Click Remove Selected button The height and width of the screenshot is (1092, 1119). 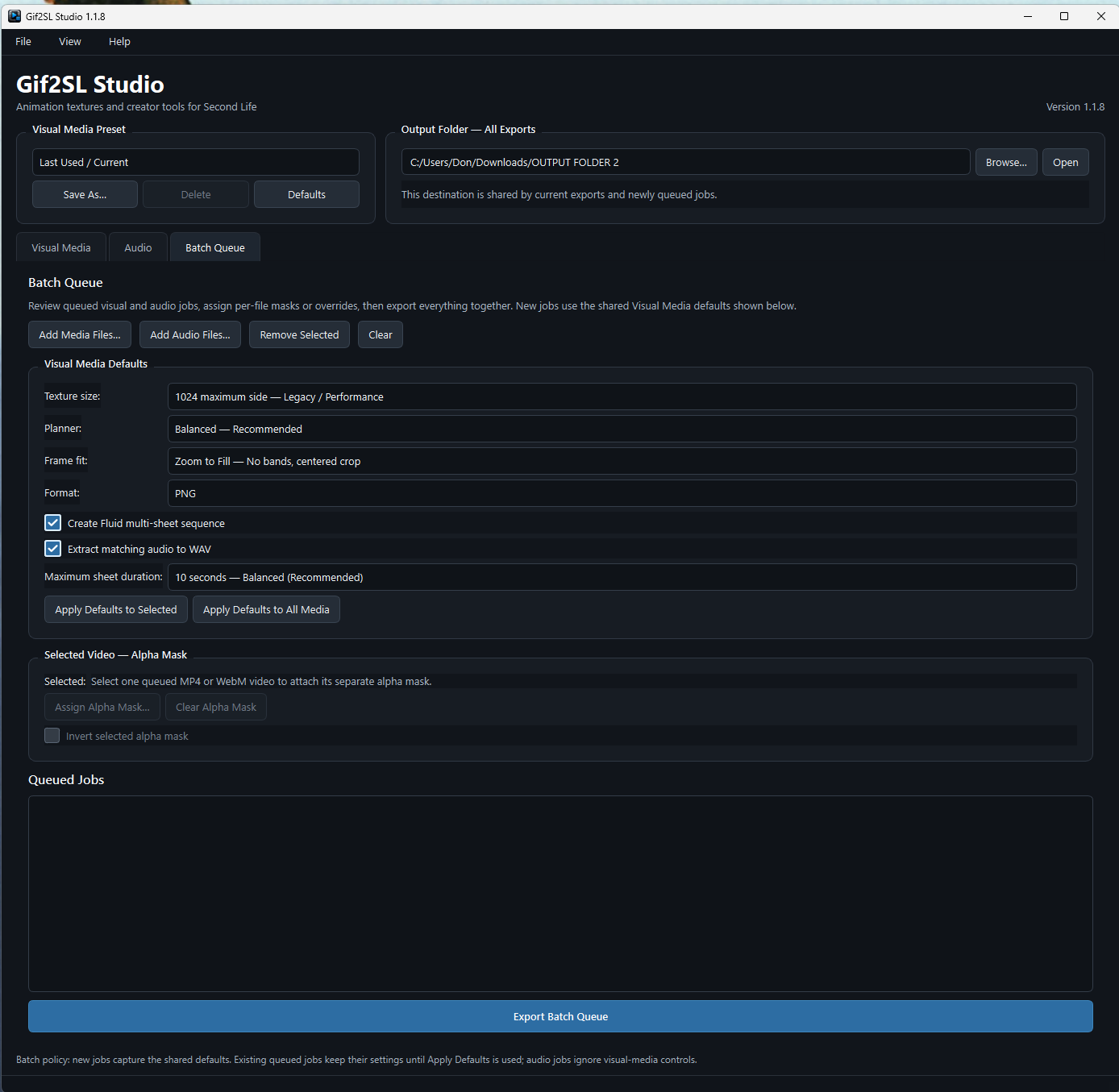pos(299,334)
